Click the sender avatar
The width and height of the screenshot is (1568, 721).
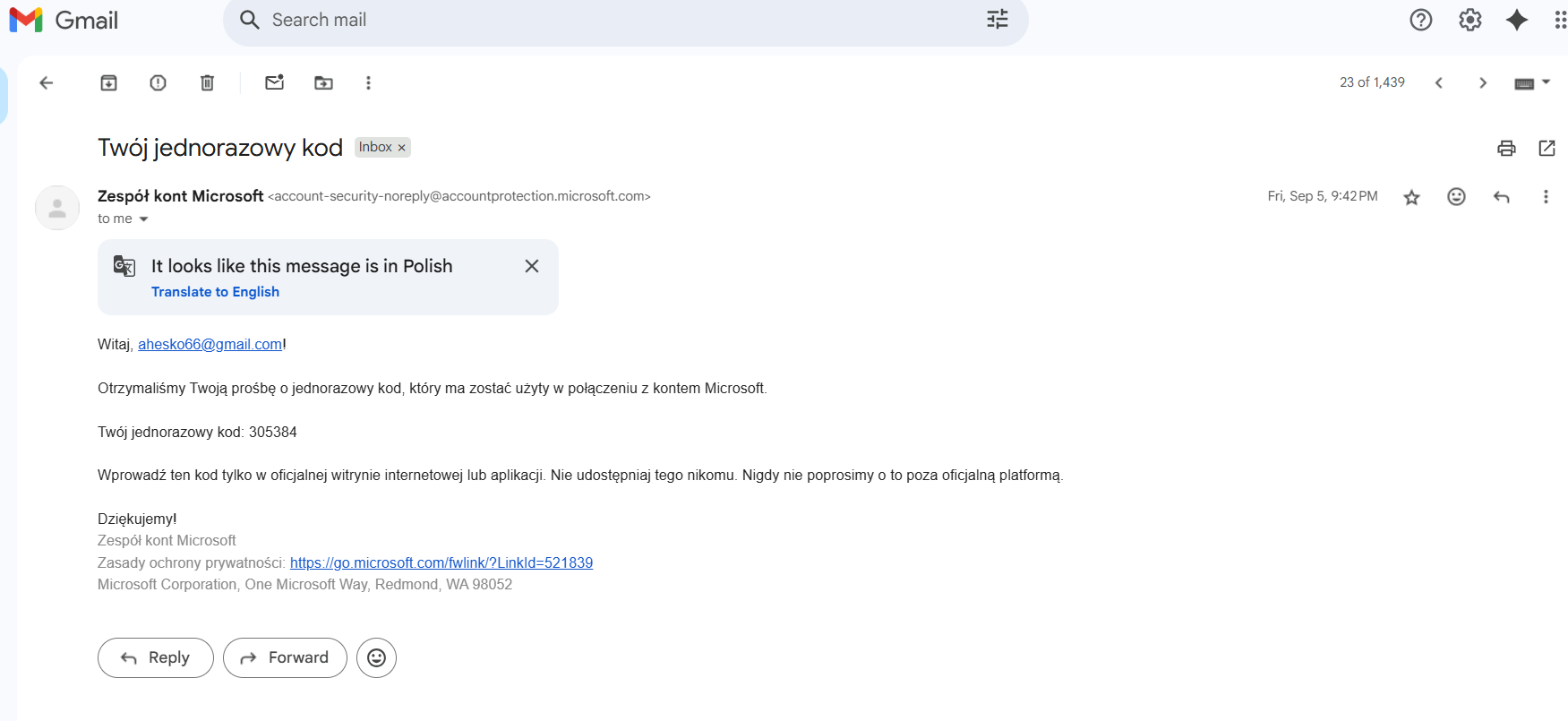[57, 208]
